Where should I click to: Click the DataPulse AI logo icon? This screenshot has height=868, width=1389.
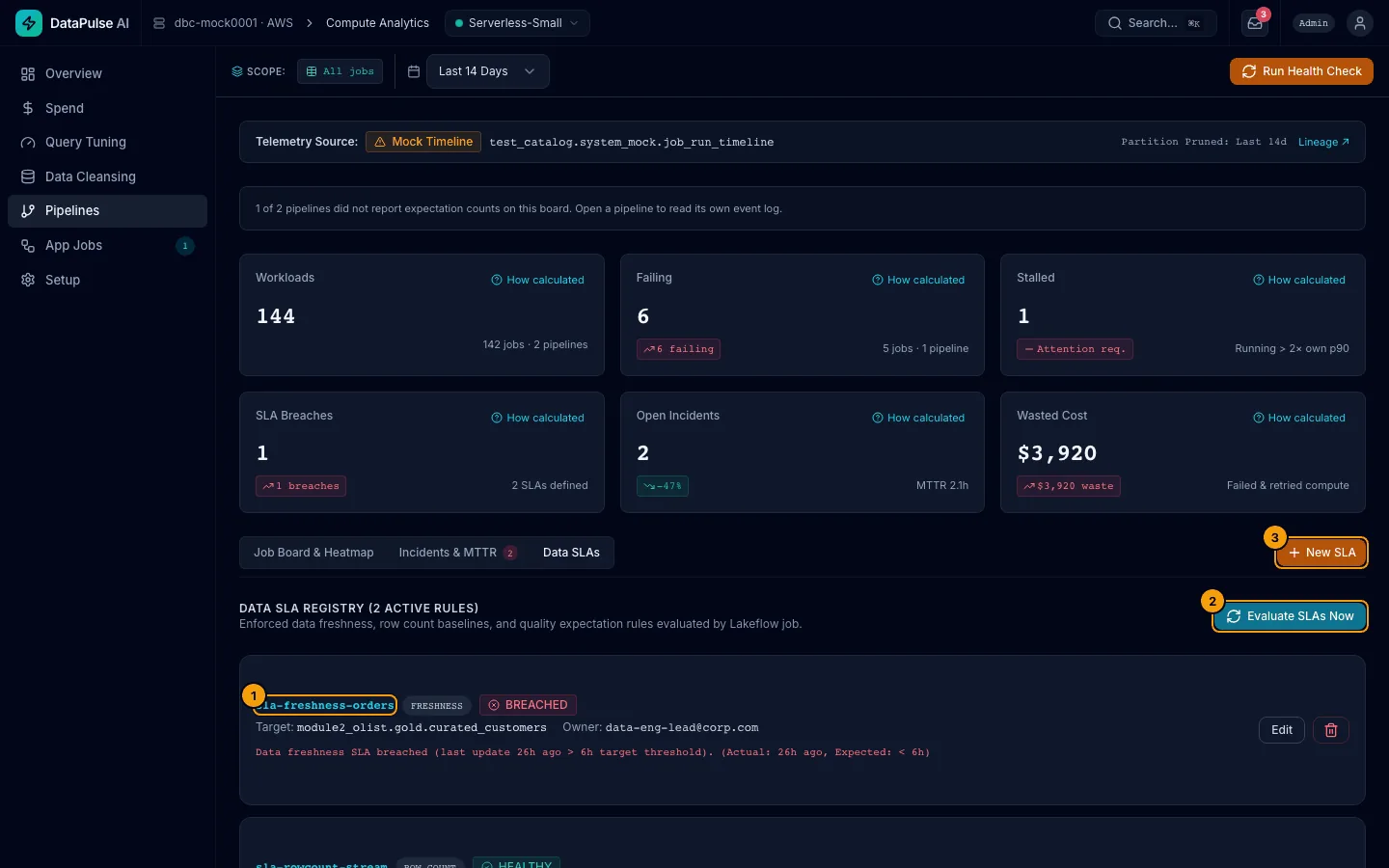click(29, 23)
